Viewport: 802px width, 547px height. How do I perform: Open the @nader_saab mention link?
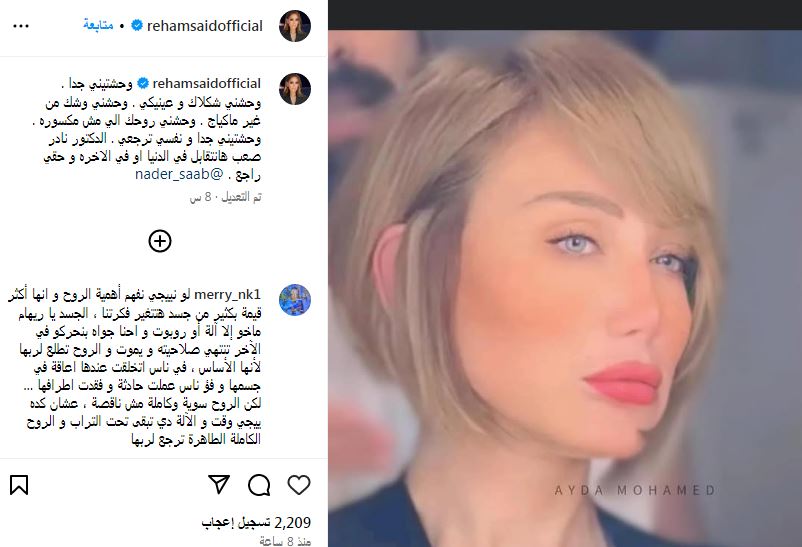tap(180, 174)
